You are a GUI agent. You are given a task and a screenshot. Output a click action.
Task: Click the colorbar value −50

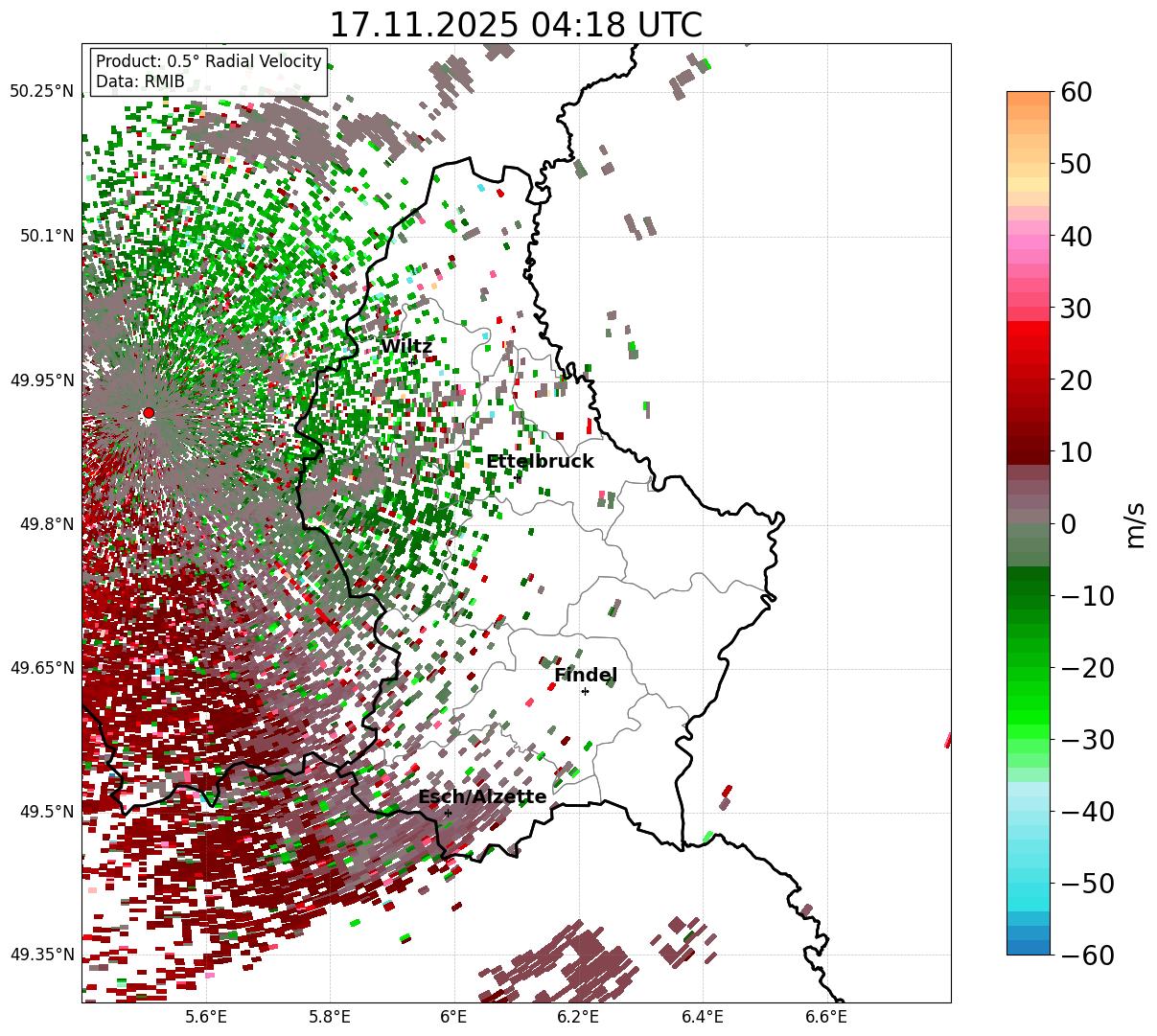(x=1086, y=884)
